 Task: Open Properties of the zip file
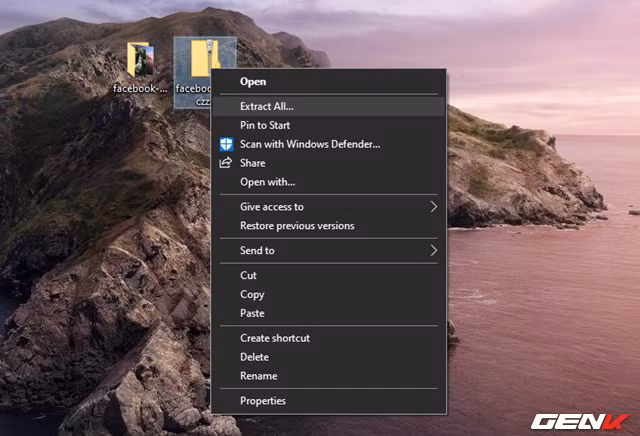click(x=263, y=401)
